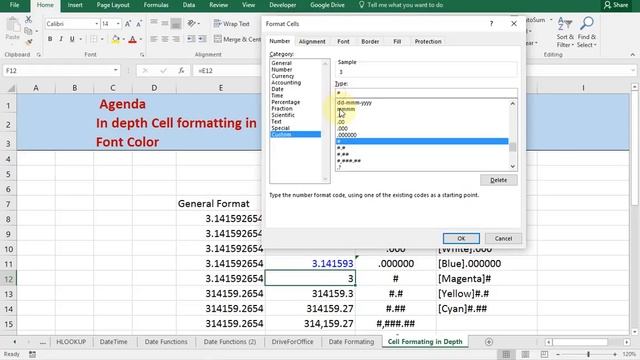Click the Type format code input field
Viewport: 640px width, 360px height.
click(426, 93)
